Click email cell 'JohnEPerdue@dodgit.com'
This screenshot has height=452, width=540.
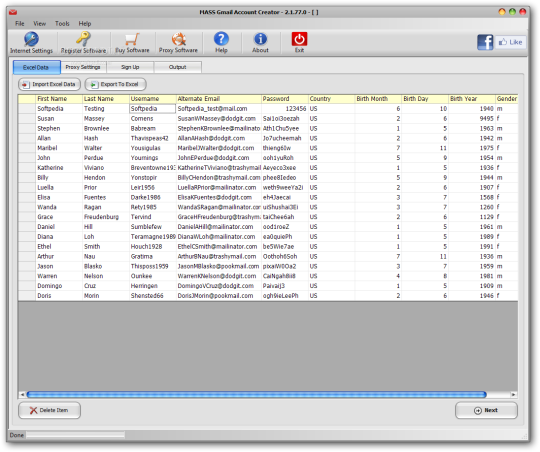pyautogui.click(x=219, y=158)
